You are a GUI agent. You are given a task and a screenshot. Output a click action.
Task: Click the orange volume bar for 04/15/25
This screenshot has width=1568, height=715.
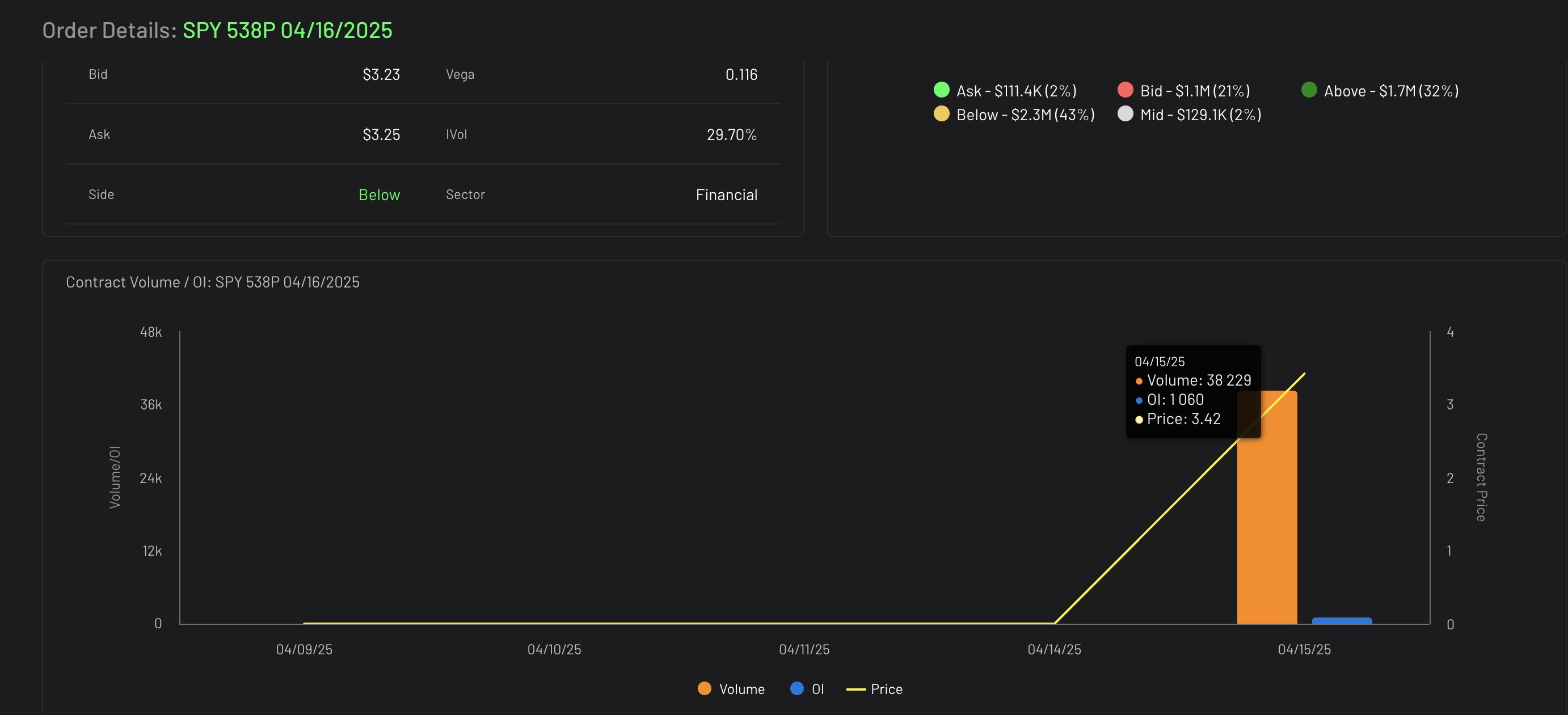tap(1267, 507)
